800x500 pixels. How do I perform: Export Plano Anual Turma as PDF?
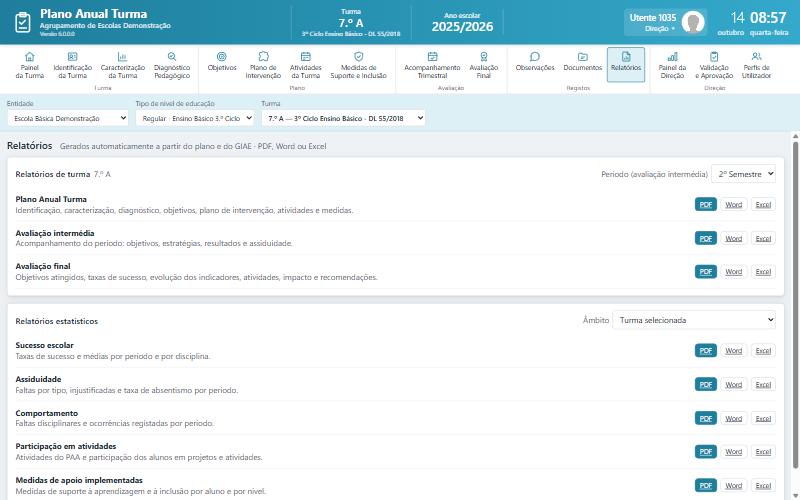[706, 205]
